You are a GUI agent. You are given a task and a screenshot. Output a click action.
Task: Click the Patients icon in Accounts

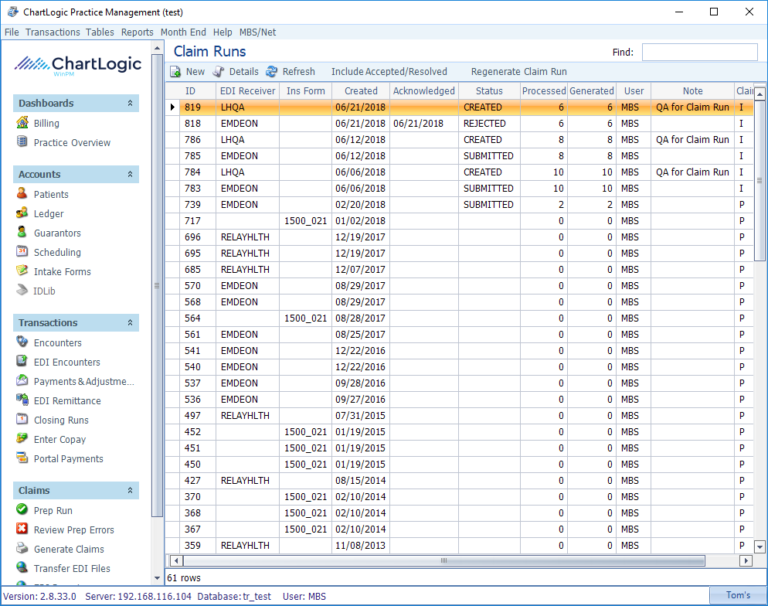click(22, 194)
